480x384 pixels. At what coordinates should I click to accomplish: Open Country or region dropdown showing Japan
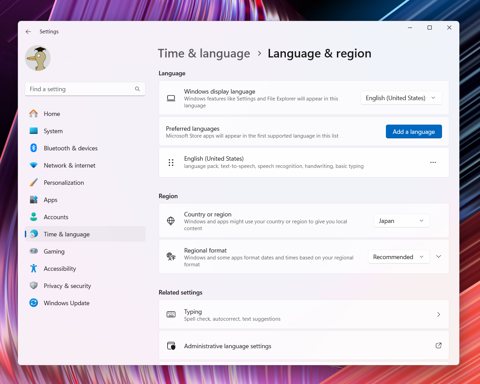point(401,221)
